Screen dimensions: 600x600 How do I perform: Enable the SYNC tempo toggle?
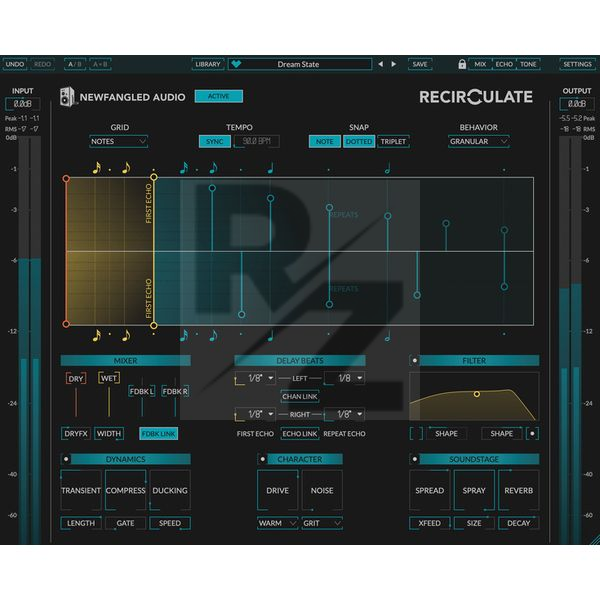(215, 141)
